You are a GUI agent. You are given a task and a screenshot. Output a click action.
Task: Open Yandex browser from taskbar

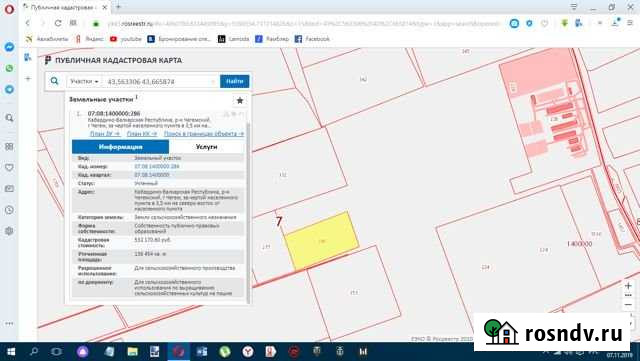pyautogui.click(x=248, y=351)
